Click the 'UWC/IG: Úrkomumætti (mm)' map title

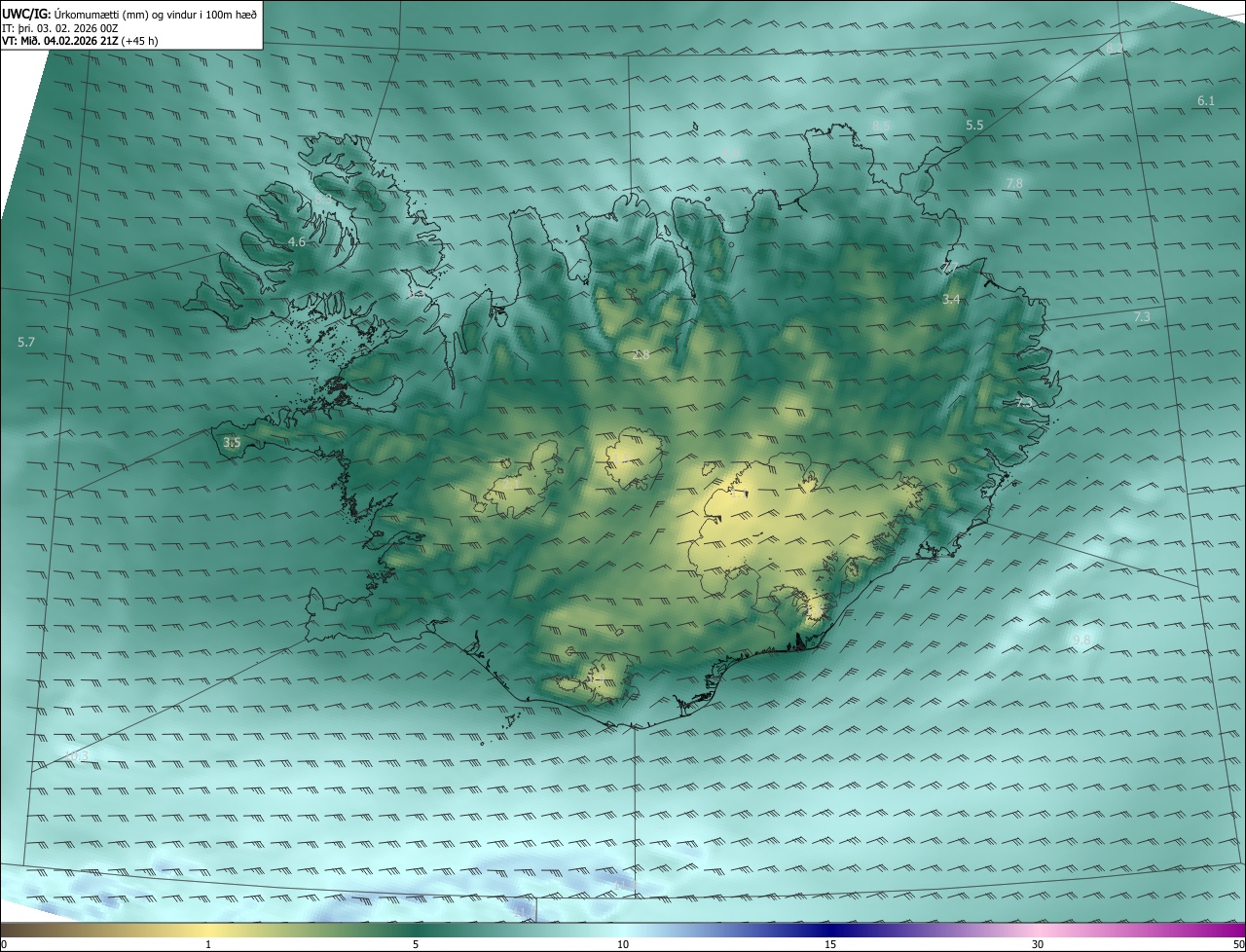pos(130,14)
